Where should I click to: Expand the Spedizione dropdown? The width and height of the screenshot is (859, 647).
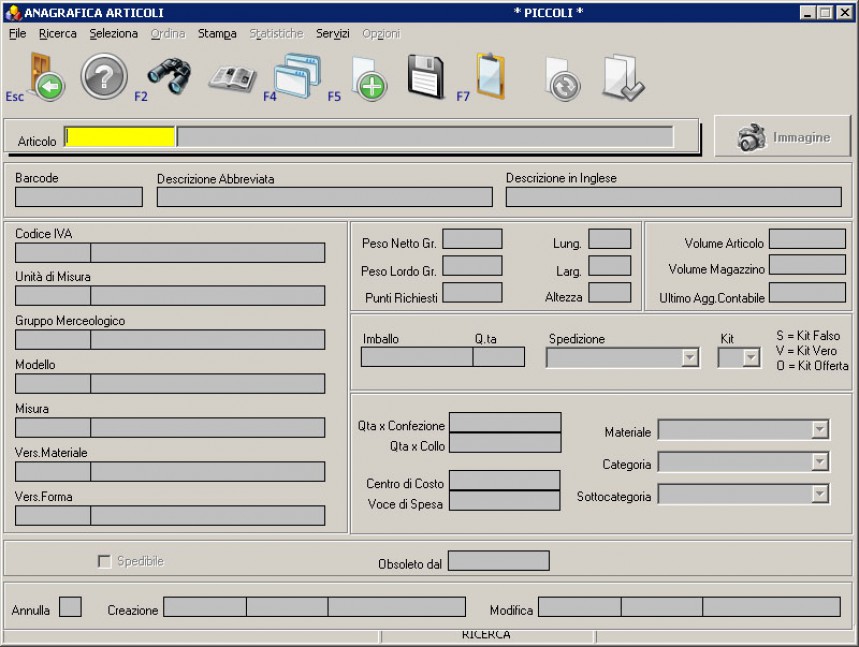(689, 358)
